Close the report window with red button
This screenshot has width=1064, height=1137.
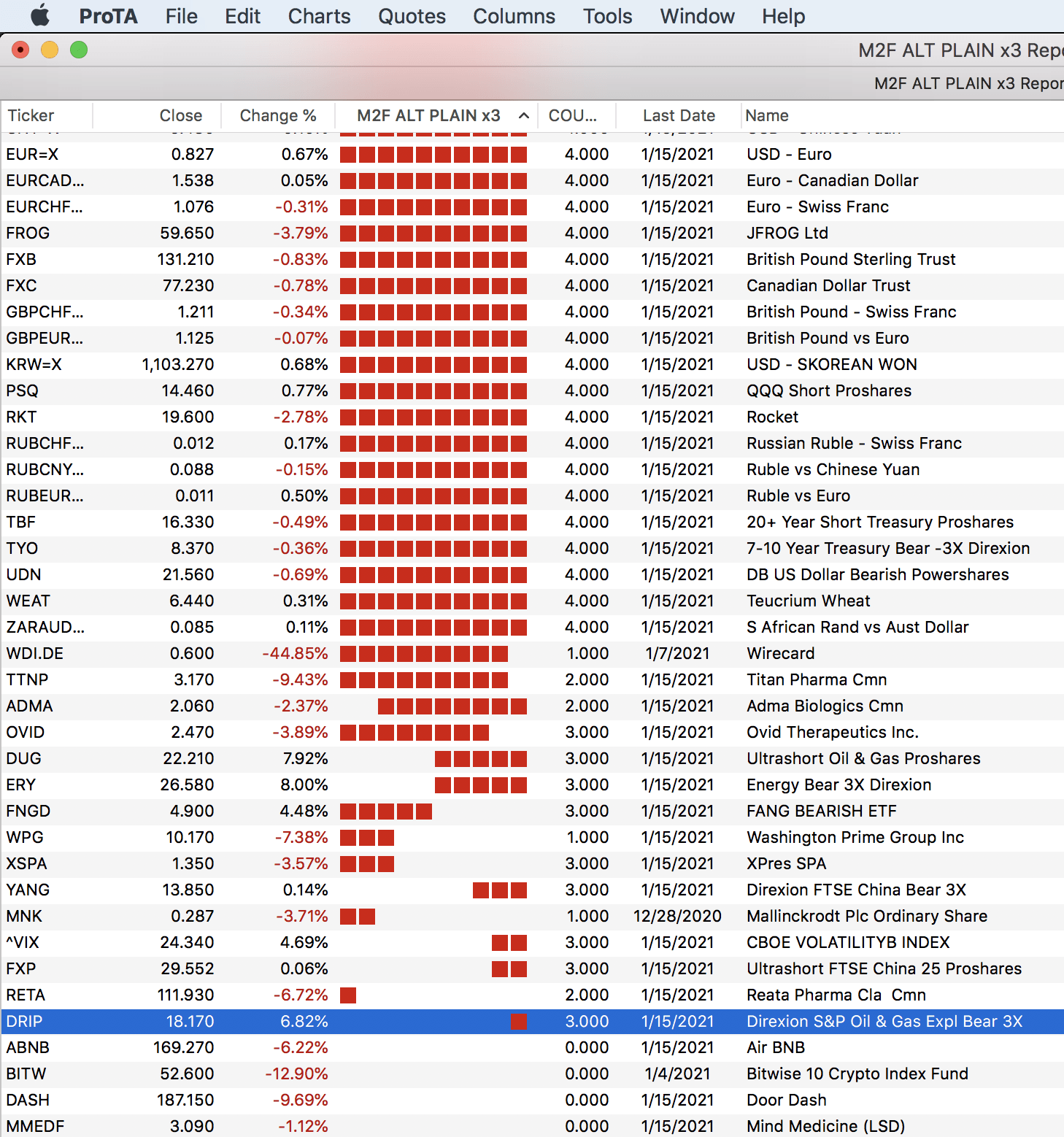(x=20, y=50)
